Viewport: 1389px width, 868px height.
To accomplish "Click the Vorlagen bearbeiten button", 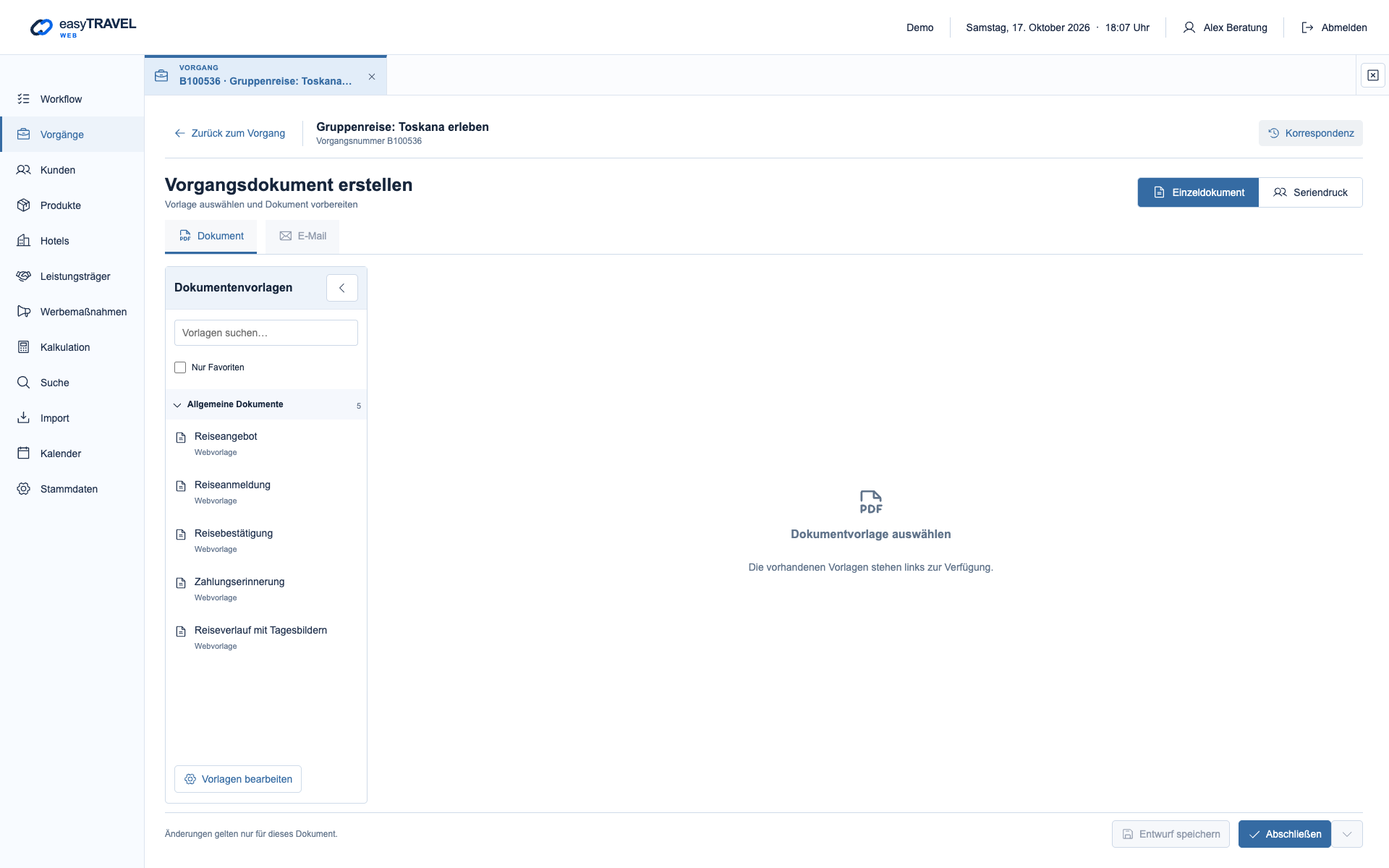I will tap(238, 779).
